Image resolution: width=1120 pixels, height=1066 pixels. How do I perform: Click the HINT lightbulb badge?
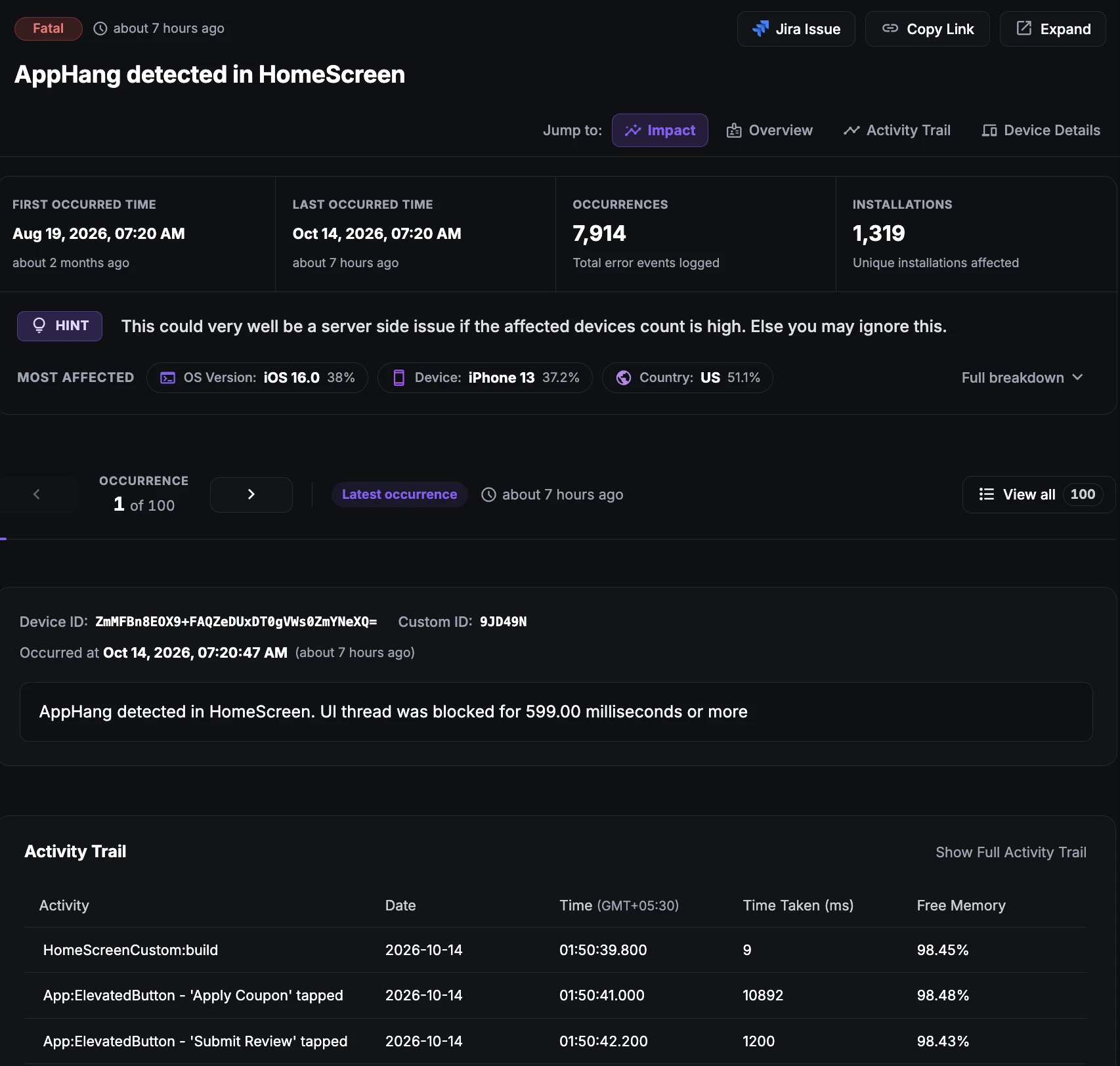(60, 326)
